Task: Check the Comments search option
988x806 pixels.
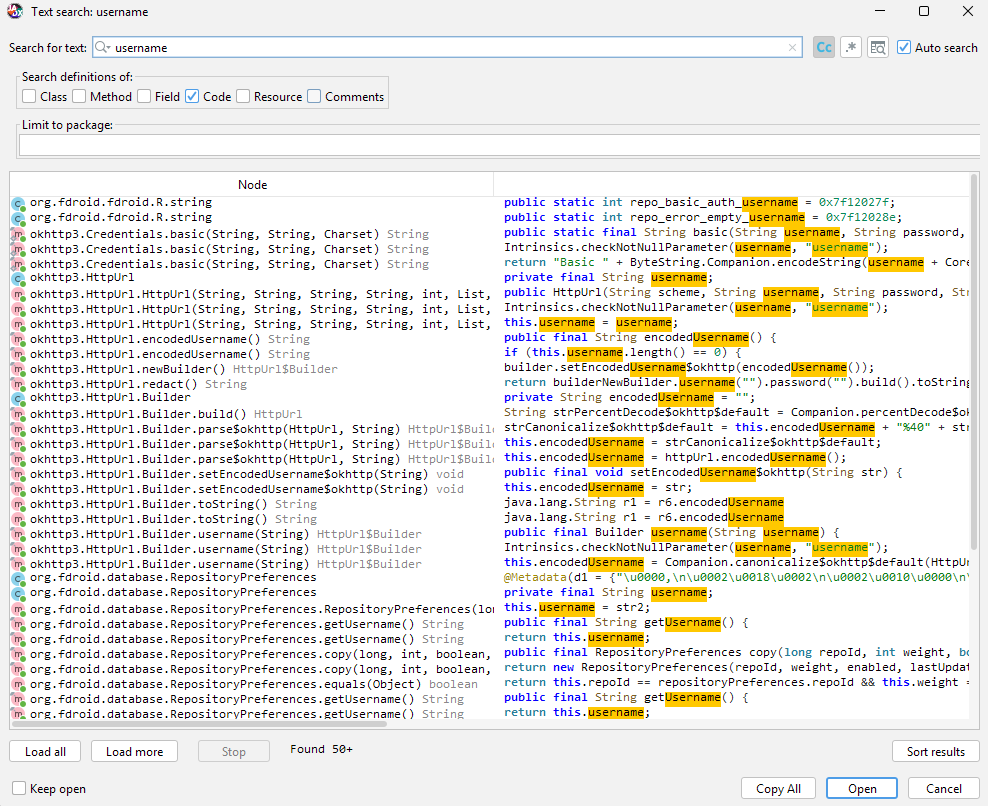Action: pos(314,97)
